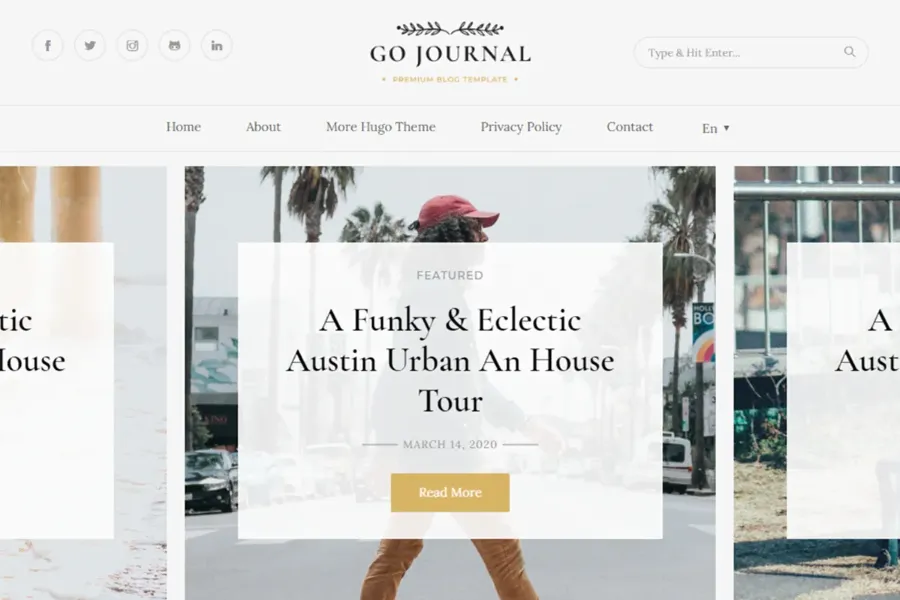The width and height of the screenshot is (900, 600).
Task: Open the Facebook social link icon
Action: (48, 45)
